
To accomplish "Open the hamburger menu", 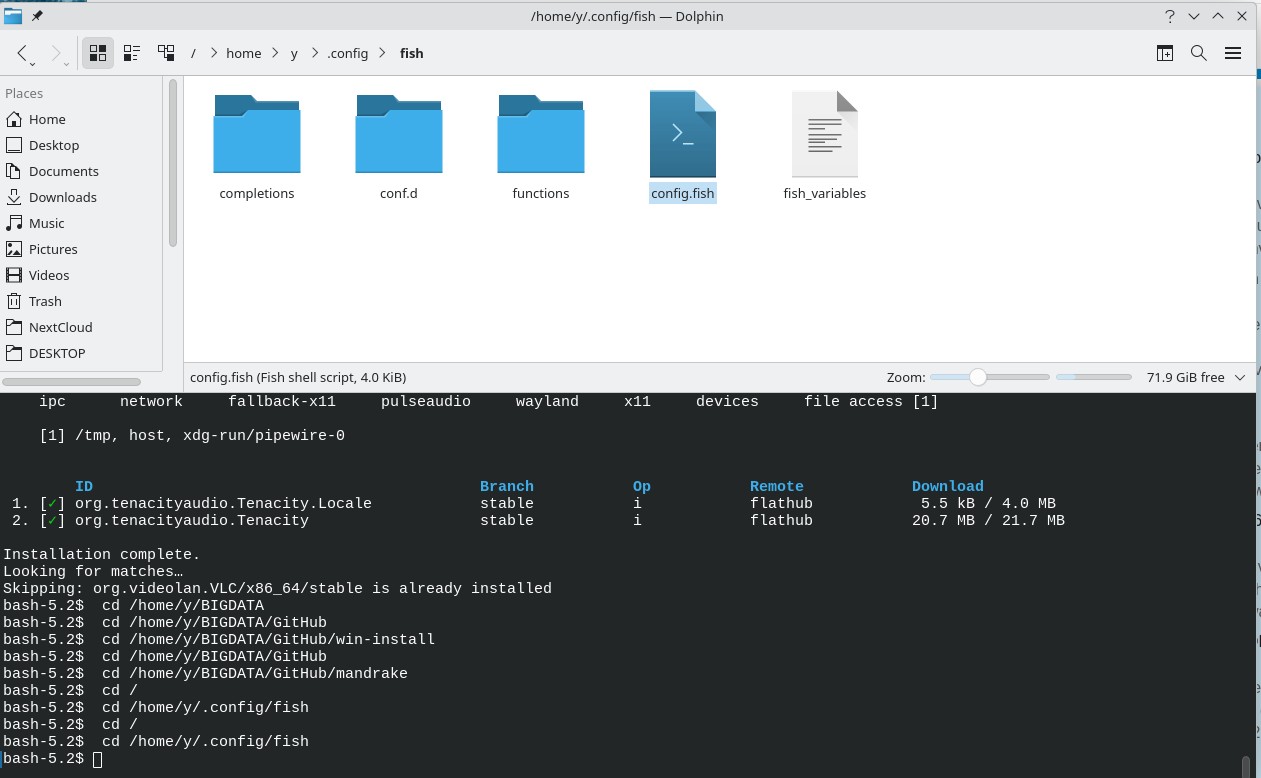I will pos(1232,53).
